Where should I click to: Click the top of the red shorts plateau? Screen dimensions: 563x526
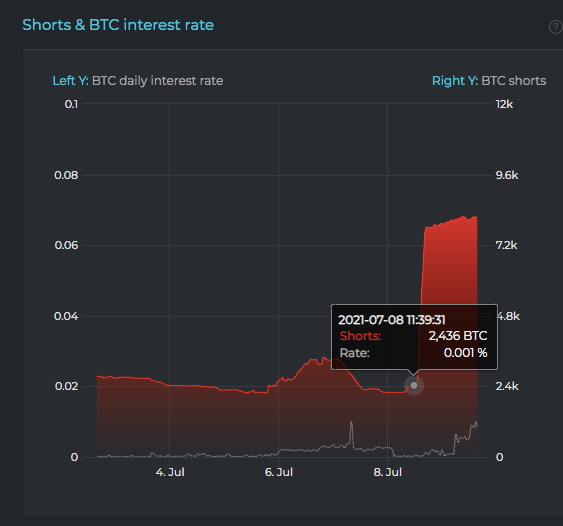(451, 221)
